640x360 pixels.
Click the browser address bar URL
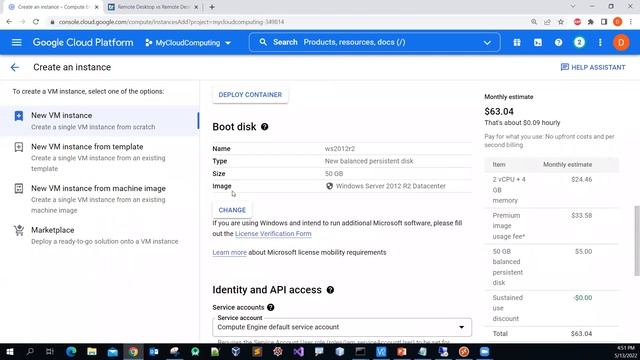pos(171,22)
